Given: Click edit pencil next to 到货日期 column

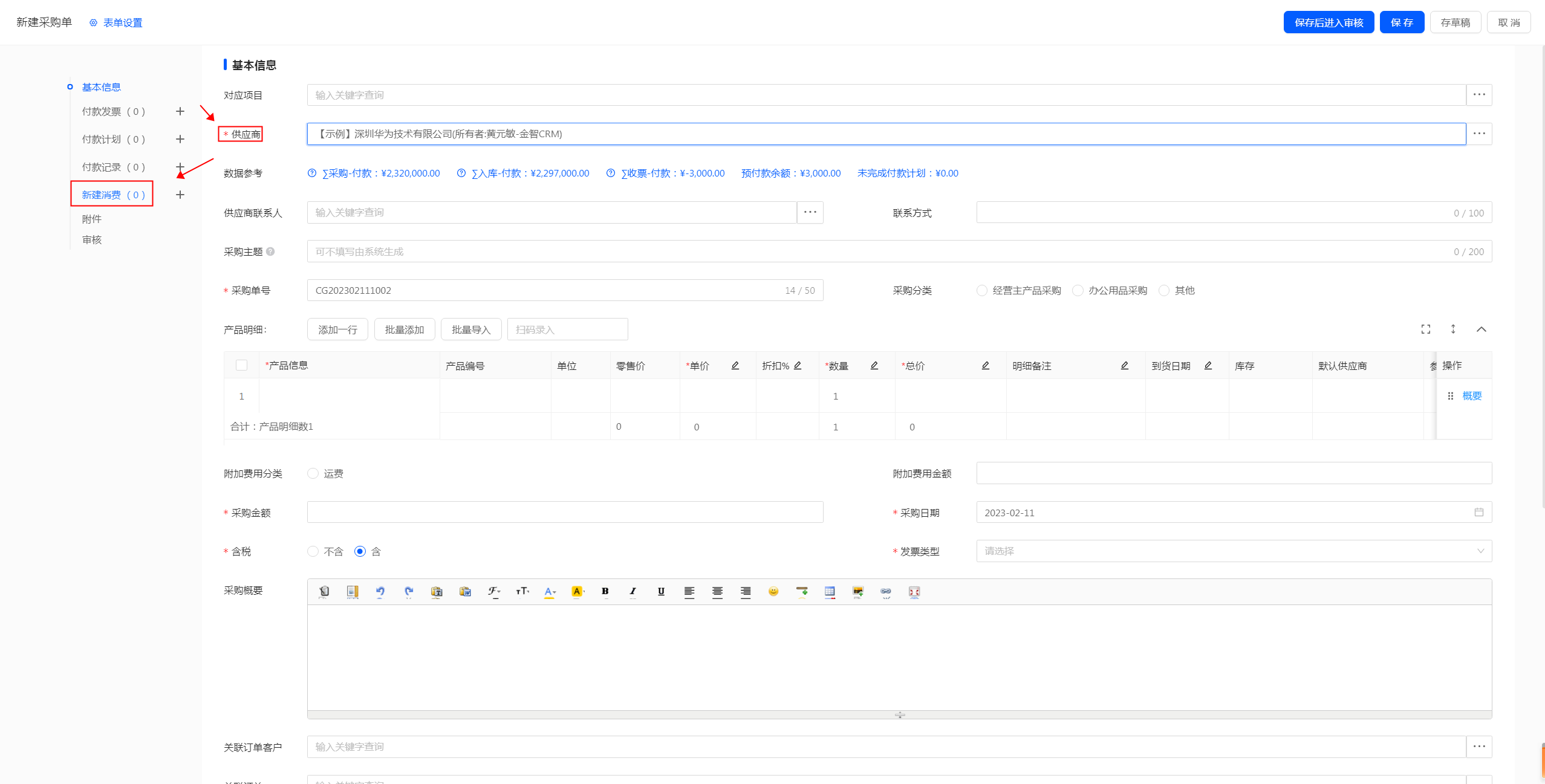Looking at the screenshot, I should pyautogui.click(x=1208, y=366).
